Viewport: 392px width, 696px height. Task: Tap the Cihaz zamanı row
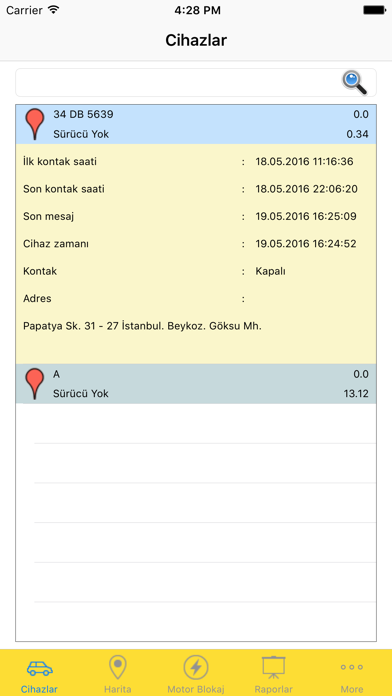196,244
